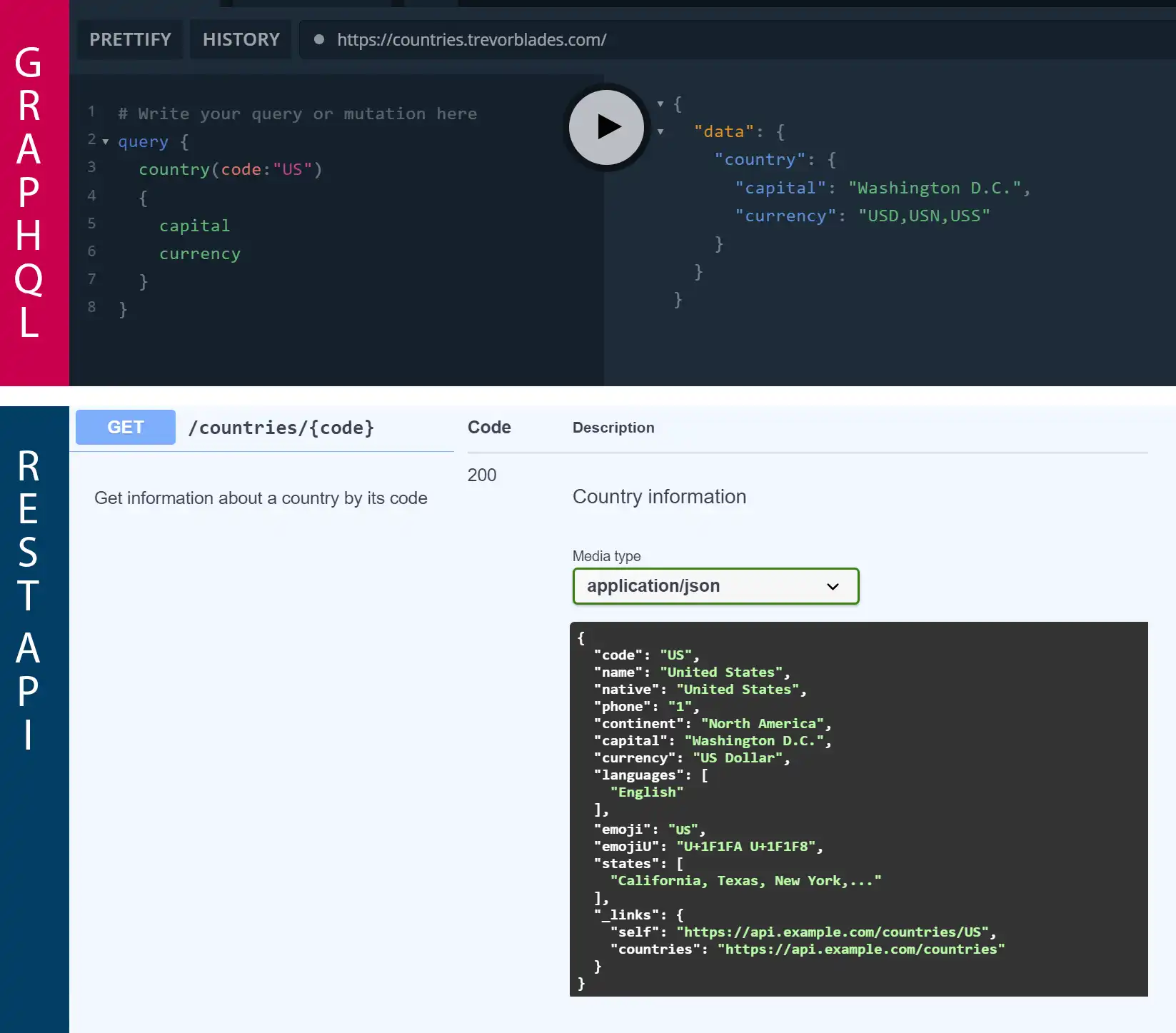Open the HISTORY panel
This screenshot has width=1176, height=1033.
pyautogui.click(x=241, y=39)
